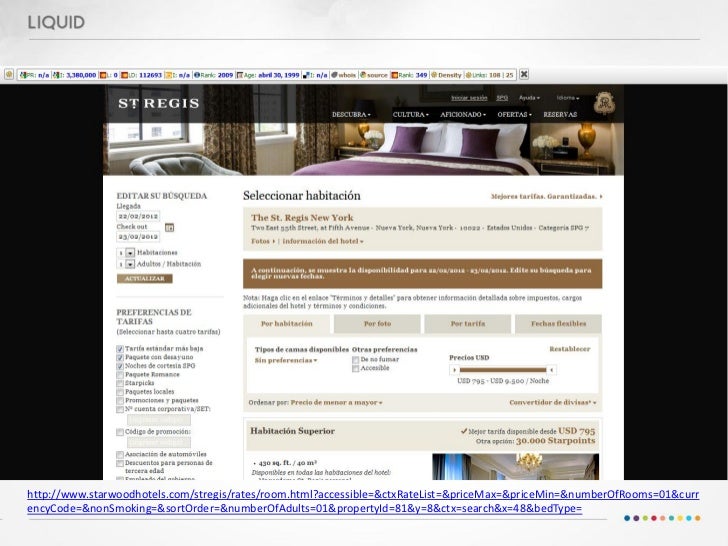Open Ordenar por sort dropdown
Viewport: 728px width, 546px height.
pyautogui.click(x=337, y=403)
